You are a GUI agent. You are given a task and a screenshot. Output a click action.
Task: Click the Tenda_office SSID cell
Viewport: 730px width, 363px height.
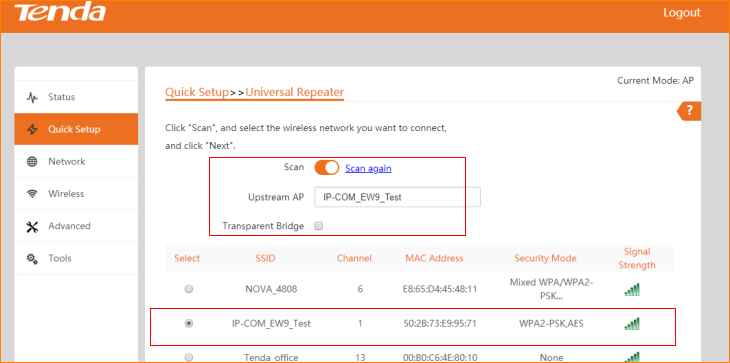tap(271, 358)
